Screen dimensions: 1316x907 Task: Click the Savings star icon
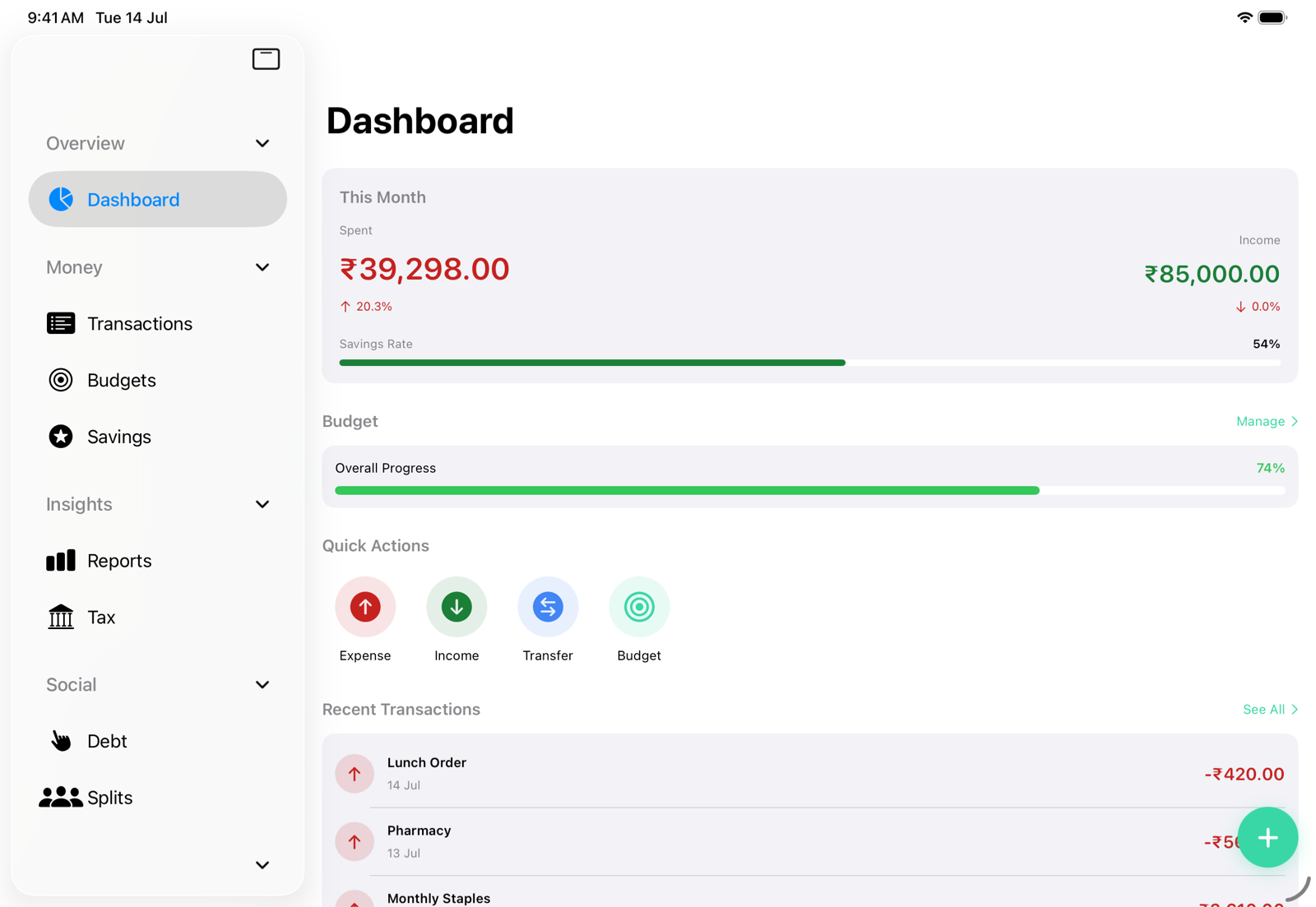(x=61, y=437)
